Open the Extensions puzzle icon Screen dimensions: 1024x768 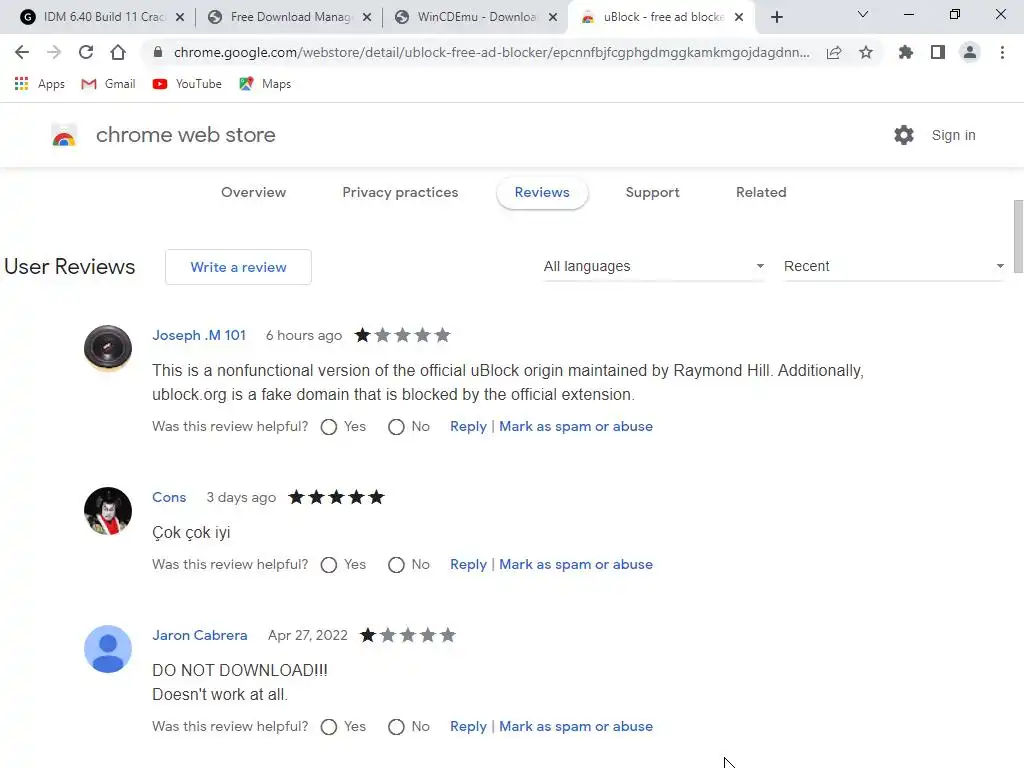click(906, 52)
